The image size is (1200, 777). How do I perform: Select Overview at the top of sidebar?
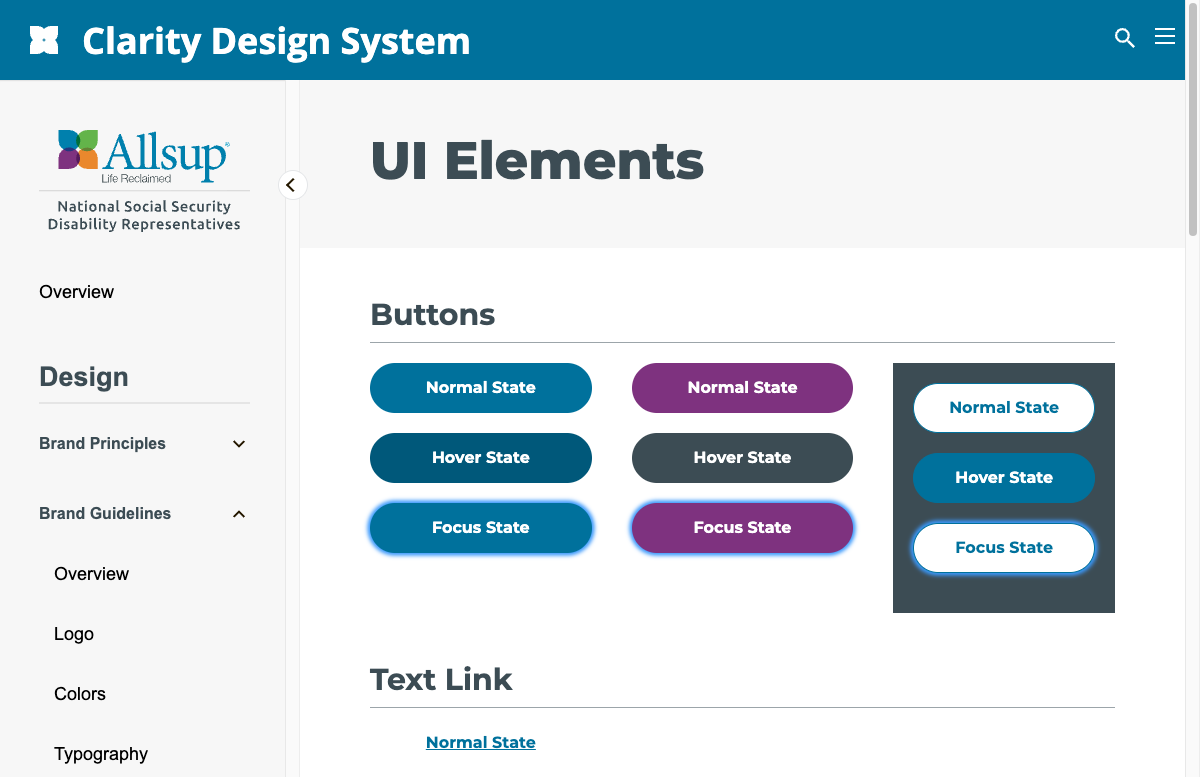point(77,291)
